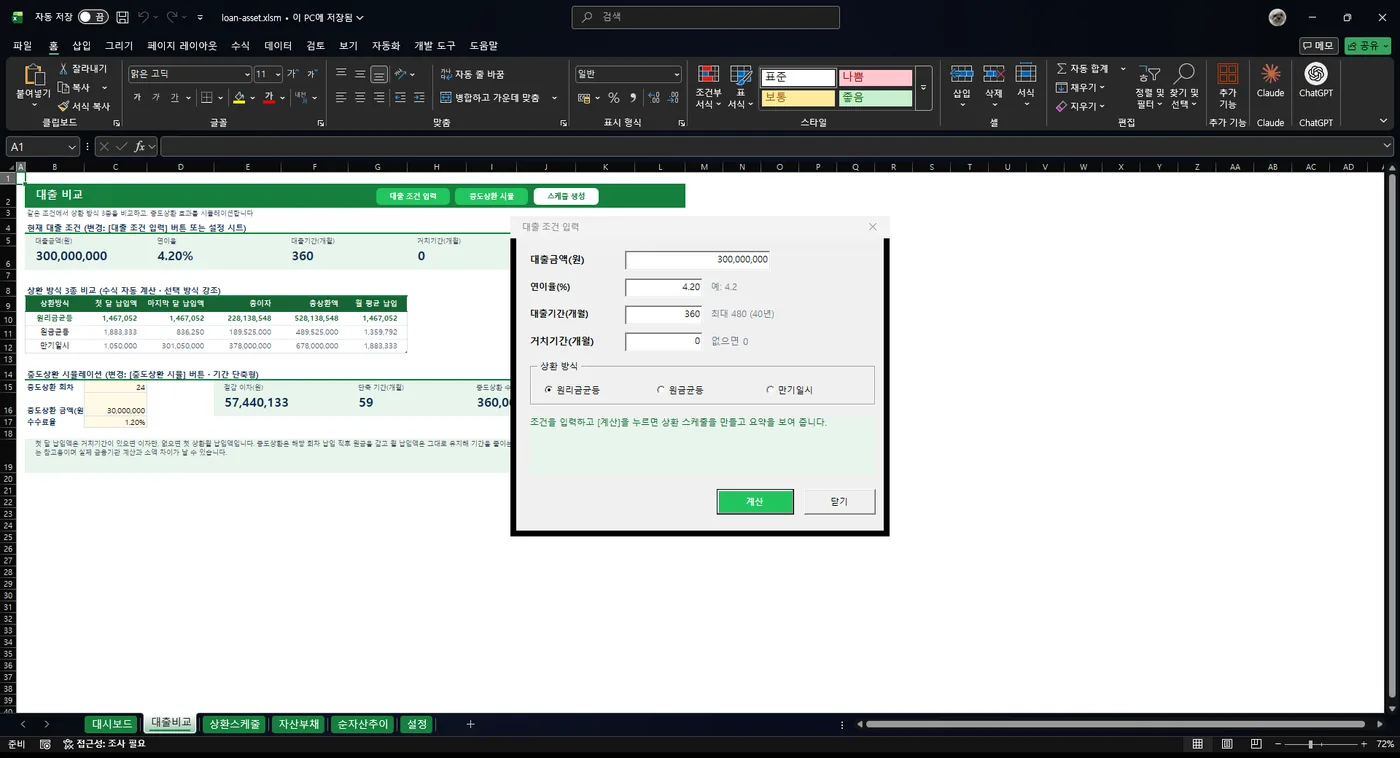Launch the ChatGPT add-in icon
This screenshot has height=758, width=1400.
click(1316, 74)
